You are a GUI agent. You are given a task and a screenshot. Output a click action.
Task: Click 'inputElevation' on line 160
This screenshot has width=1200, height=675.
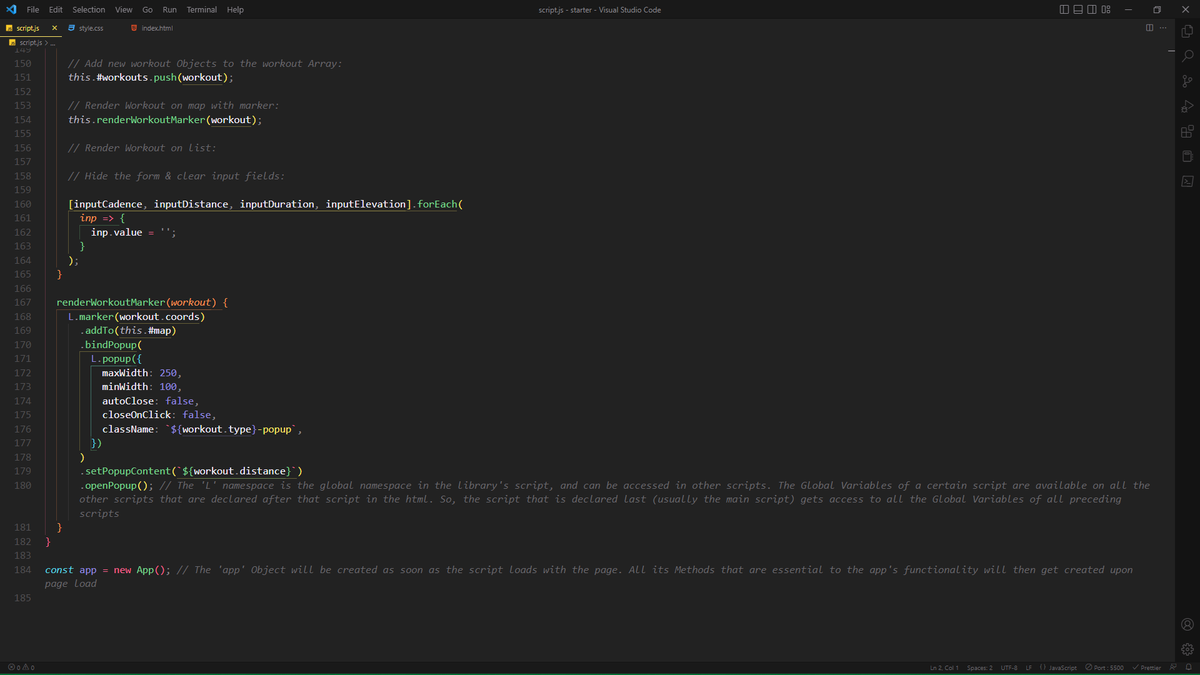point(366,204)
